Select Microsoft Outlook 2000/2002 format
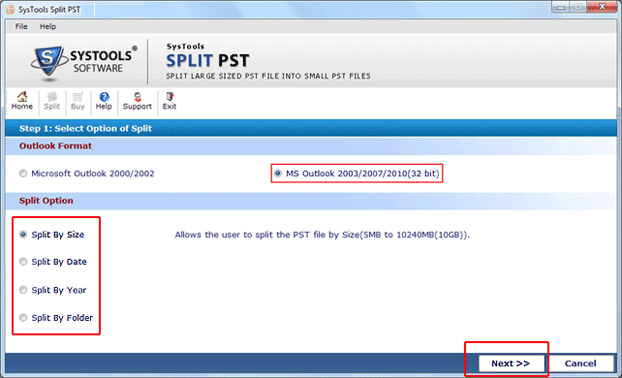622x378 pixels. 87,174
